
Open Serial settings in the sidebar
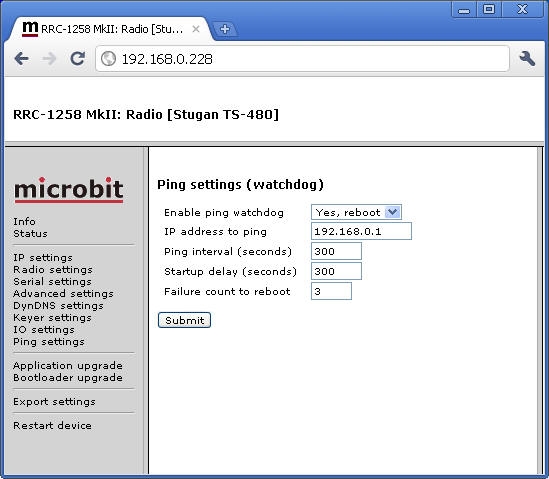coord(52,282)
